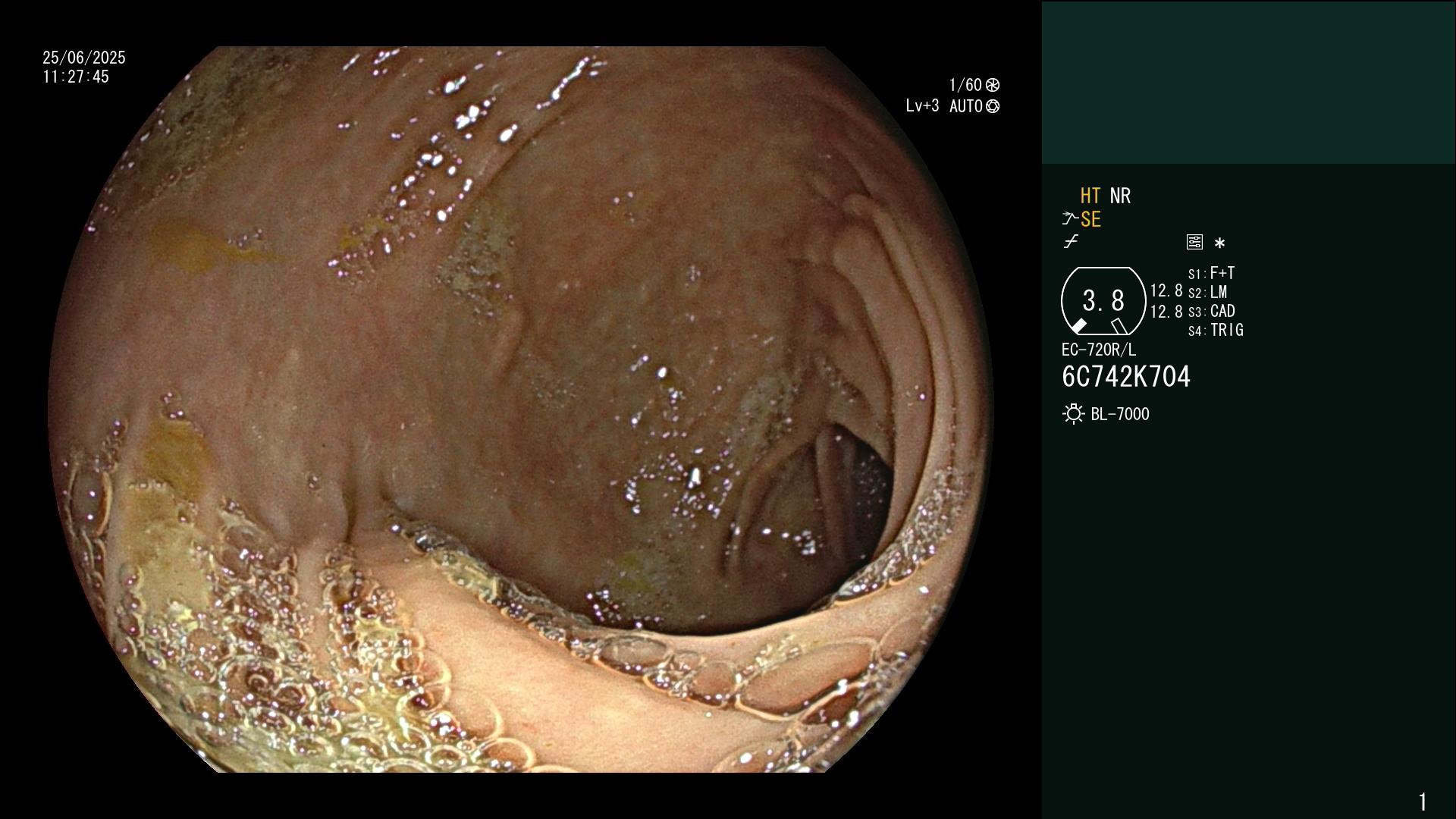Click the S4 switch label TRIG
1456x819 pixels.
click(x=1227, y=330)
